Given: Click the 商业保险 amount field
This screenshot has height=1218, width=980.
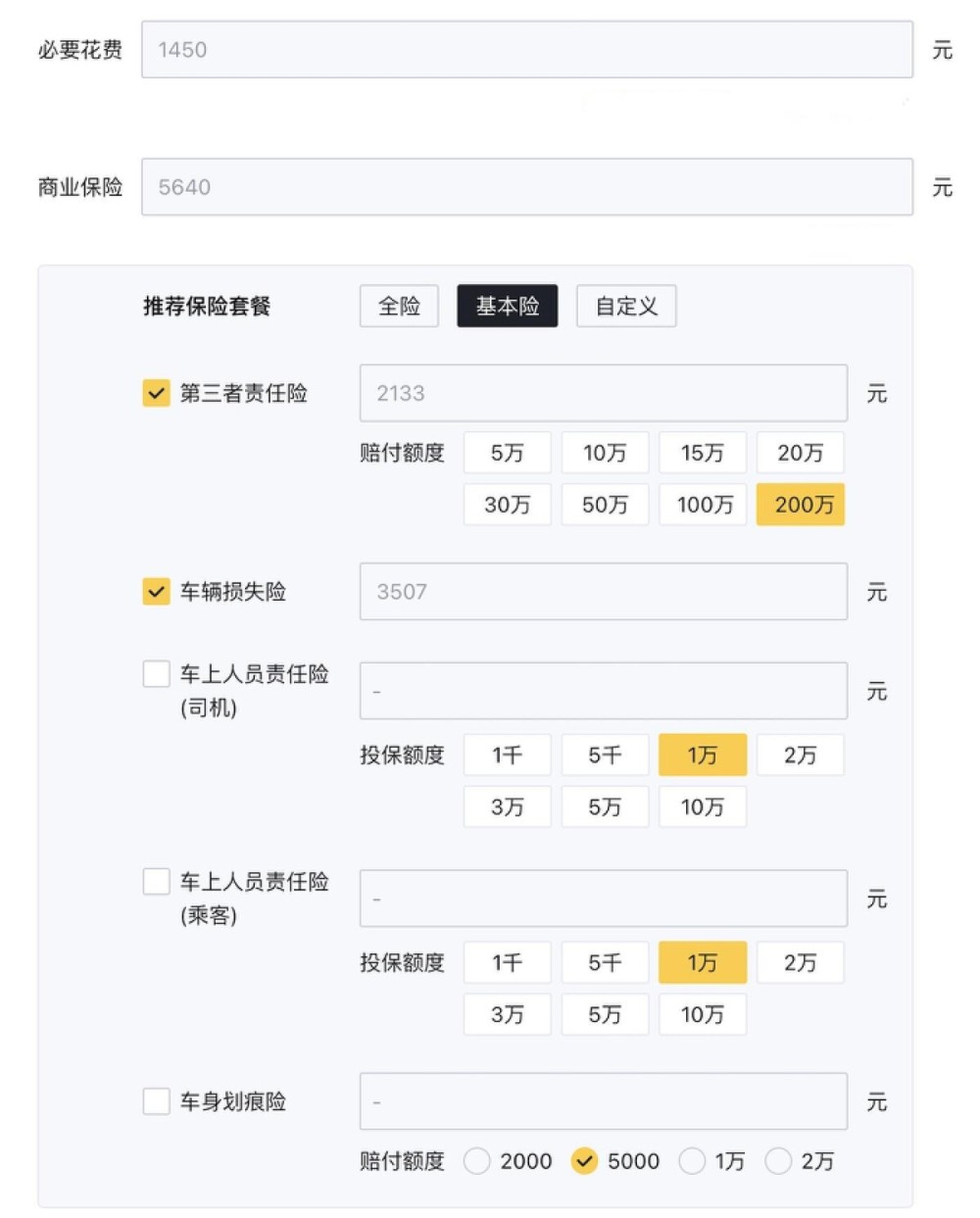Looking at the screenshot, I should pyautogui.click(x=527, y=187).
